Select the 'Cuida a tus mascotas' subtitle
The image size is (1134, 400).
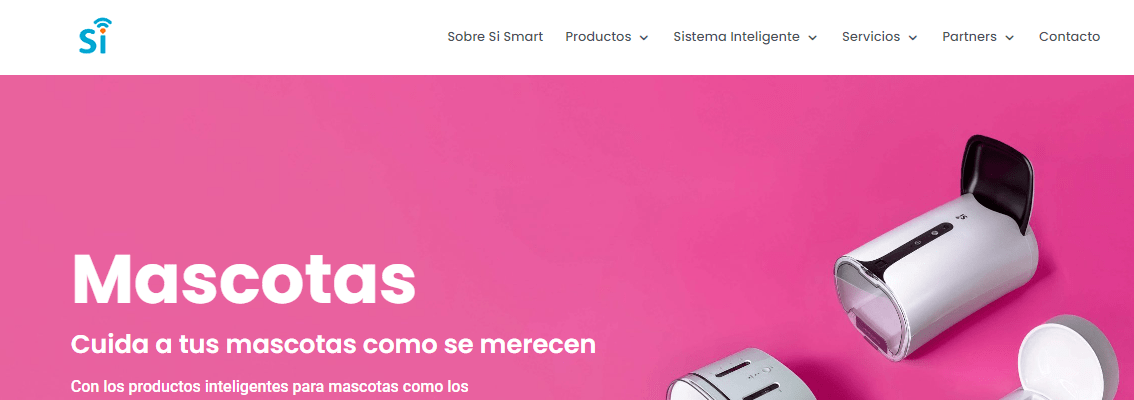pos(333,344)
